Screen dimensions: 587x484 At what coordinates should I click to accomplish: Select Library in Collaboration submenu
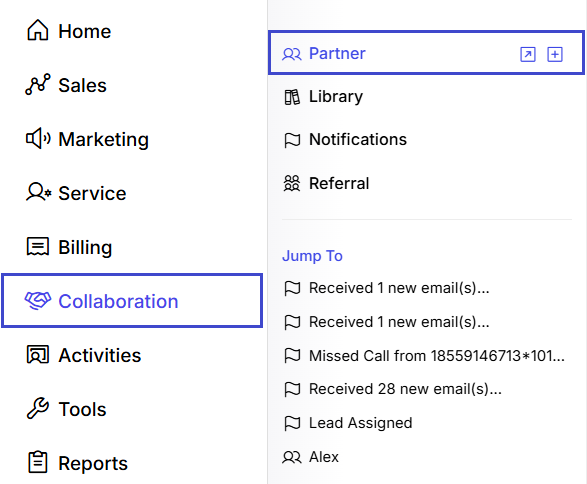click(x=426, y=97)
